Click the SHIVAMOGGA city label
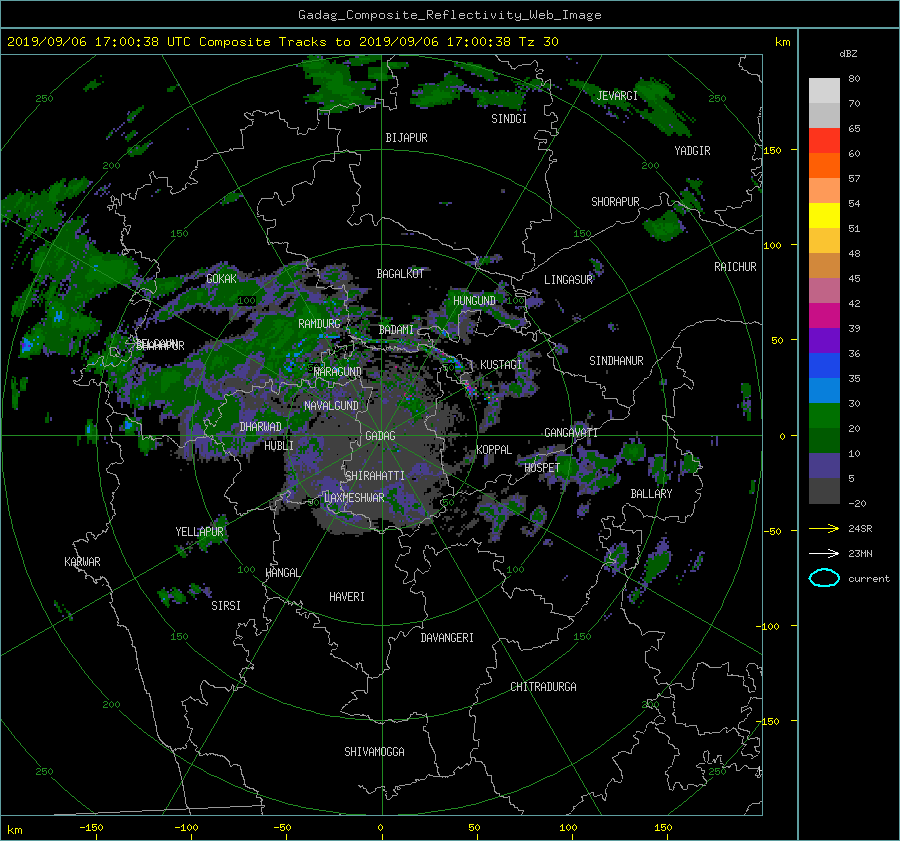This screenshot has height=841, width=900. (x=374, y=752)
